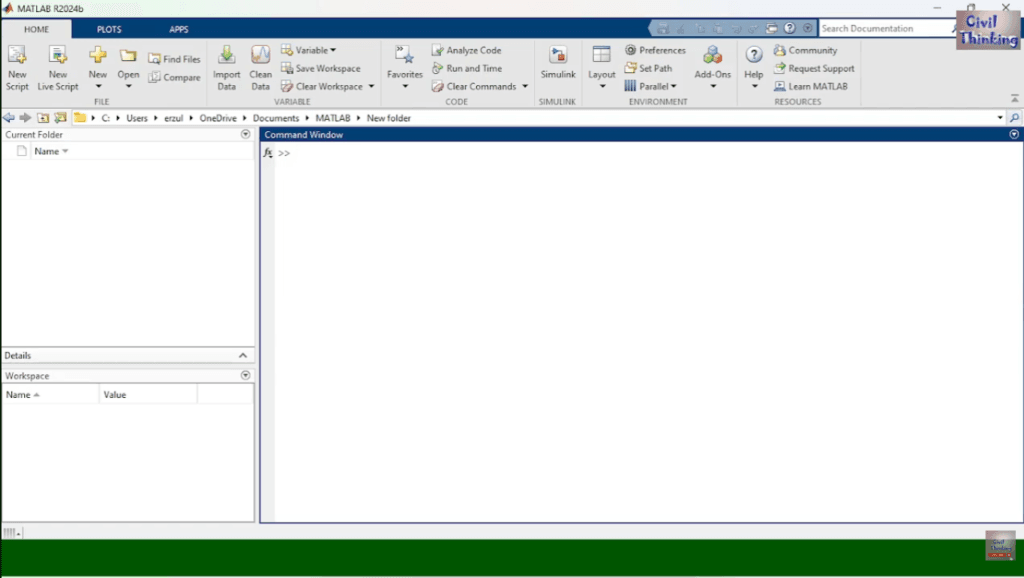The width and height of the screenshot is (1024, 578).
Task: Collapse the Details panel chevron
Action: coord(243,355)
